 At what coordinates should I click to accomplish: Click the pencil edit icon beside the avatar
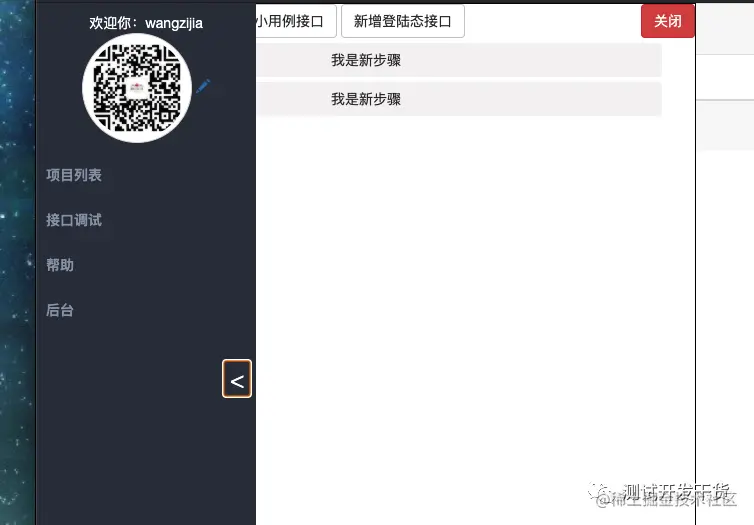tap(203, 87)
